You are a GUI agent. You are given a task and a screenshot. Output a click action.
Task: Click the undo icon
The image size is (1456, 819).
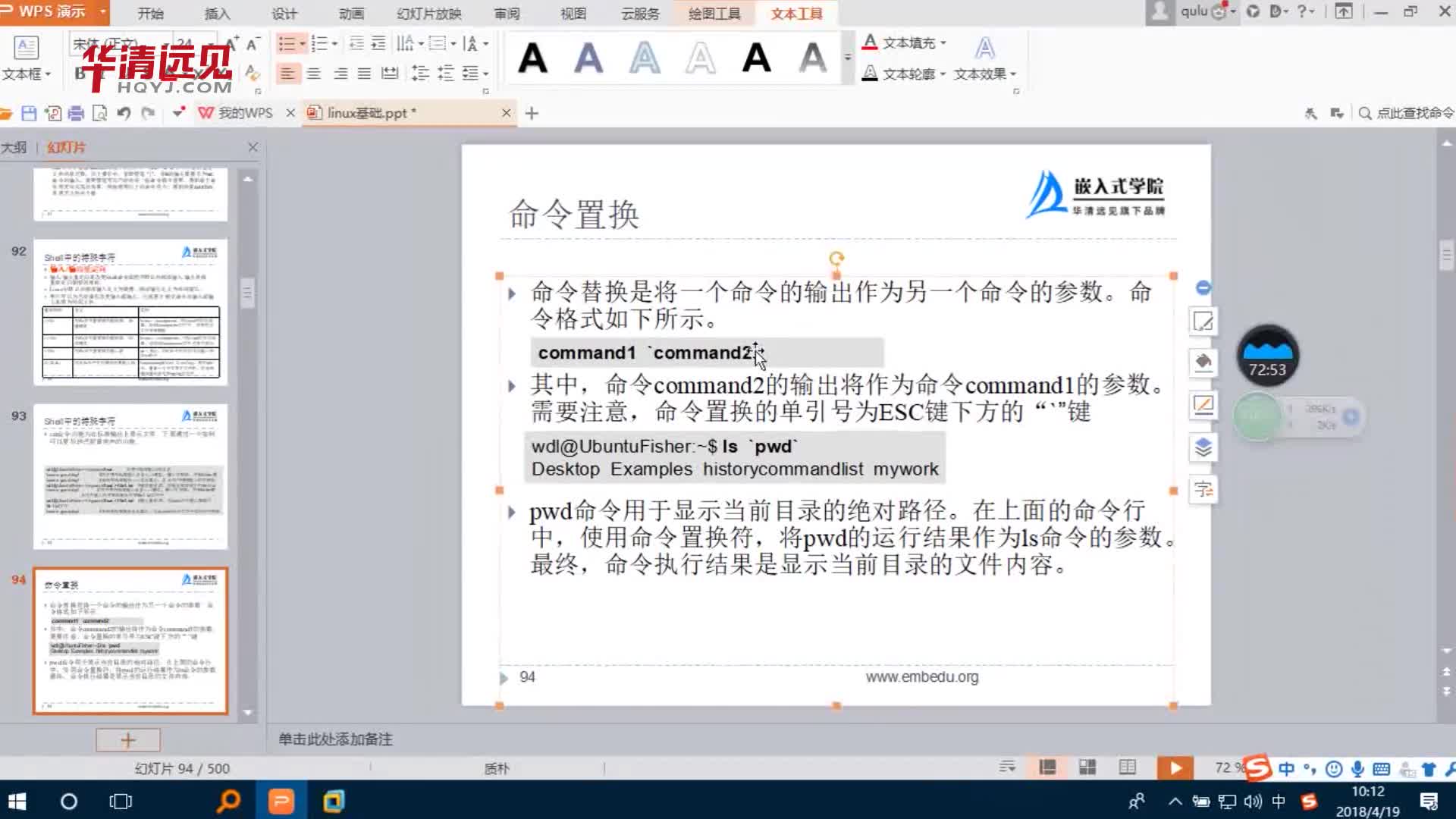(x=124, y=114)
